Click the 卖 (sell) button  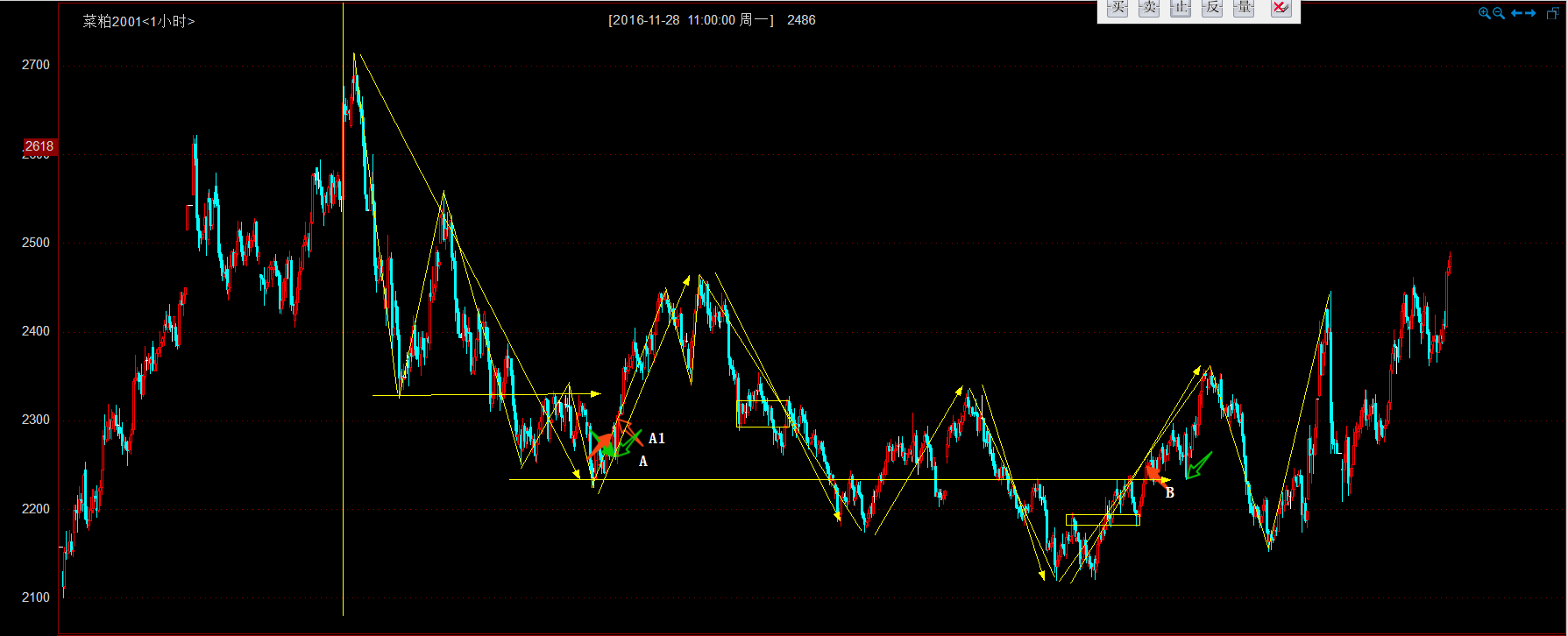click(1149, 8)
